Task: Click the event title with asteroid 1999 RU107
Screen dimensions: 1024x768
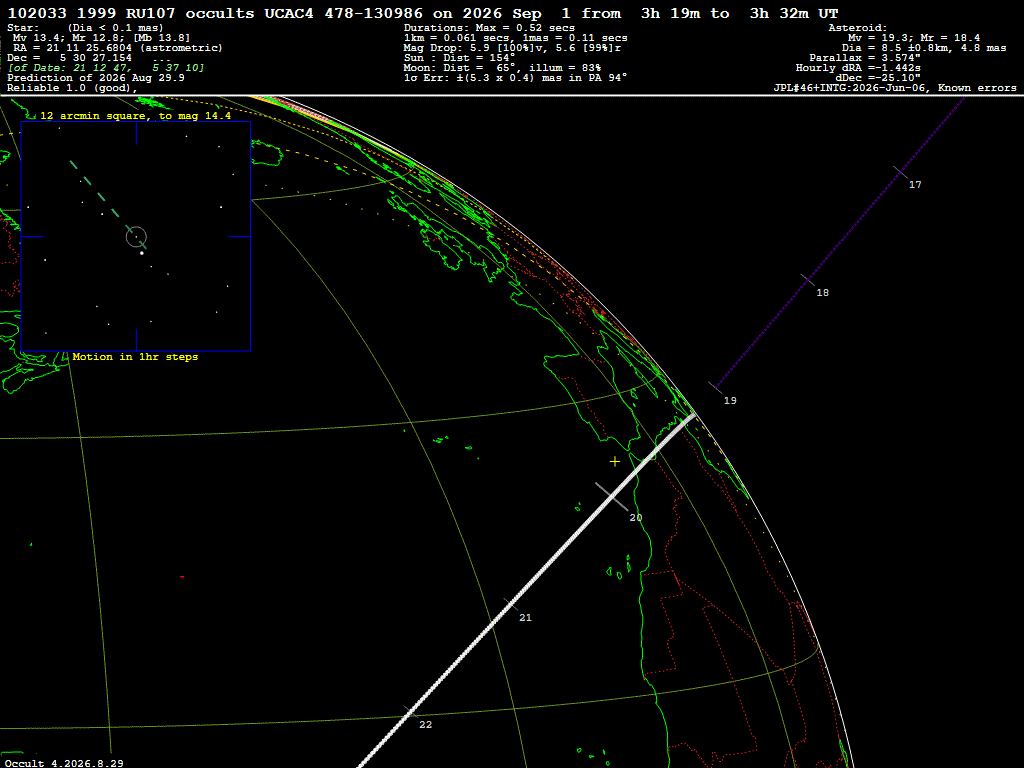Action: click(423, 14)
